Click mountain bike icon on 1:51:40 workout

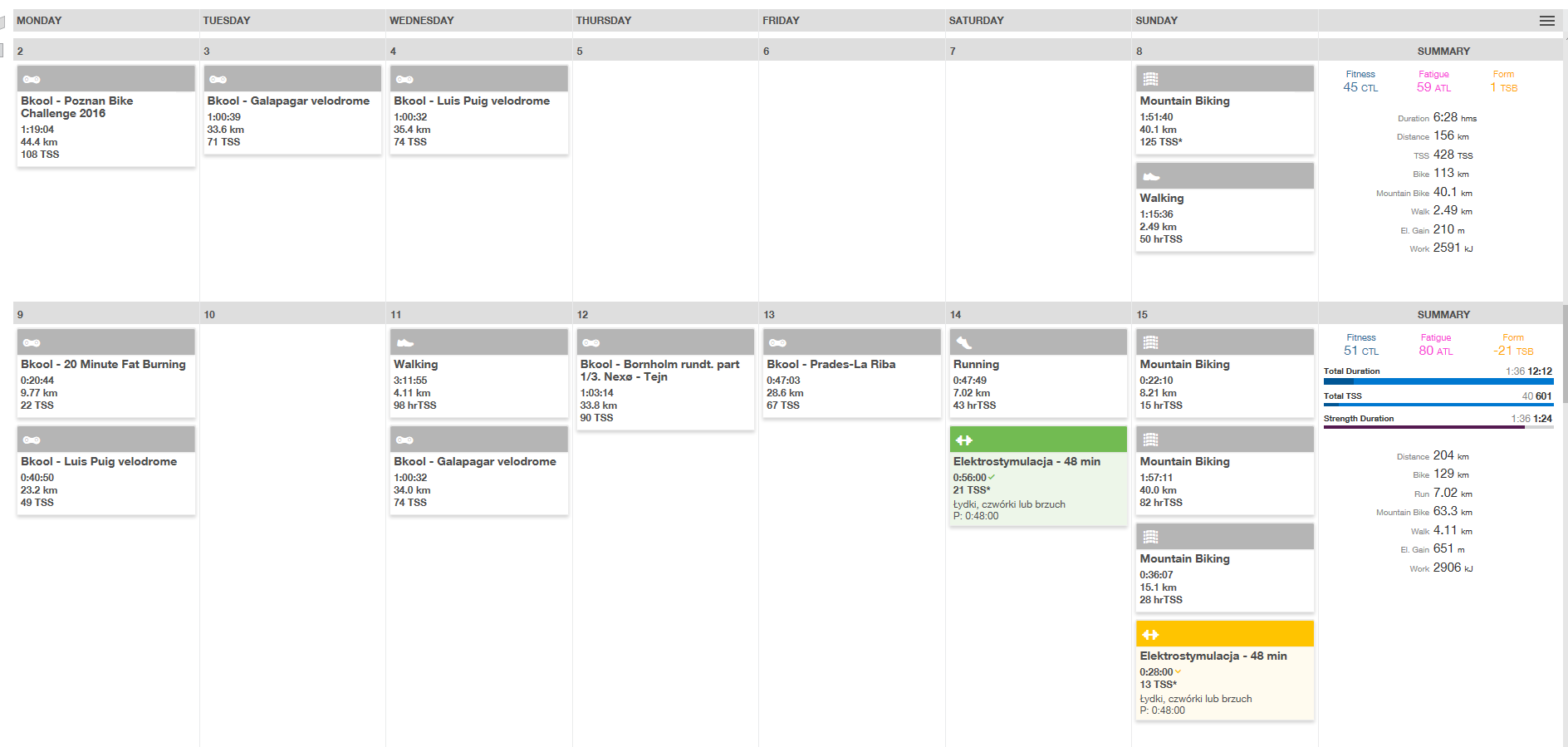(1150, 80)
